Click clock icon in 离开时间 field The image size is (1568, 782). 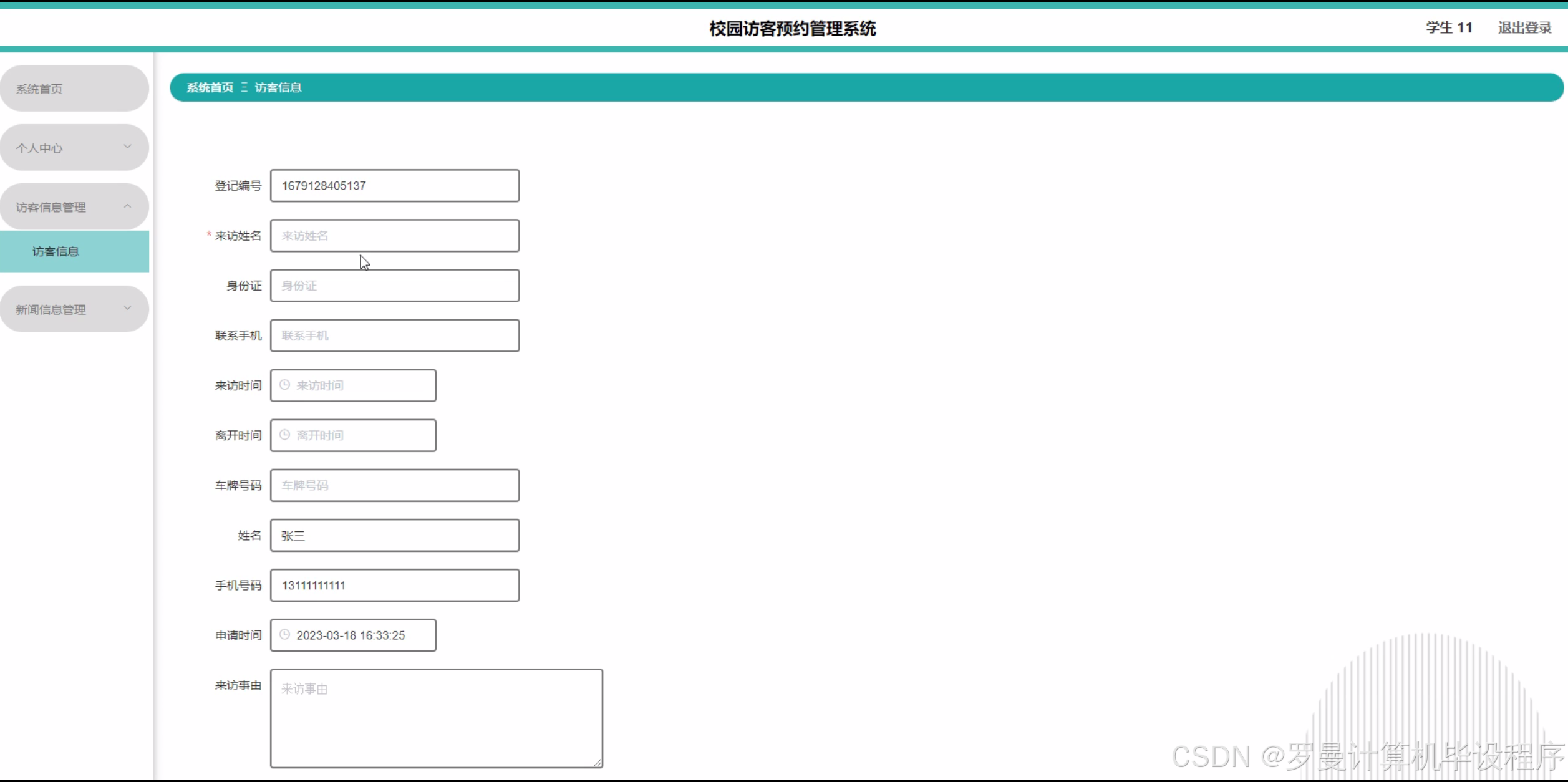[284, 435]
